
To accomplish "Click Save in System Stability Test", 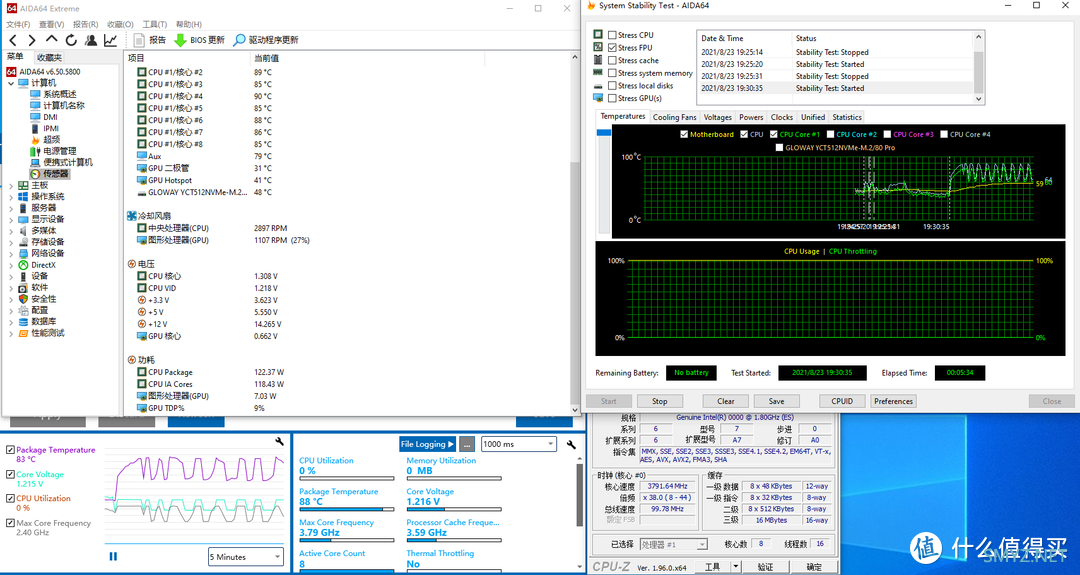I will pos(776,401).
